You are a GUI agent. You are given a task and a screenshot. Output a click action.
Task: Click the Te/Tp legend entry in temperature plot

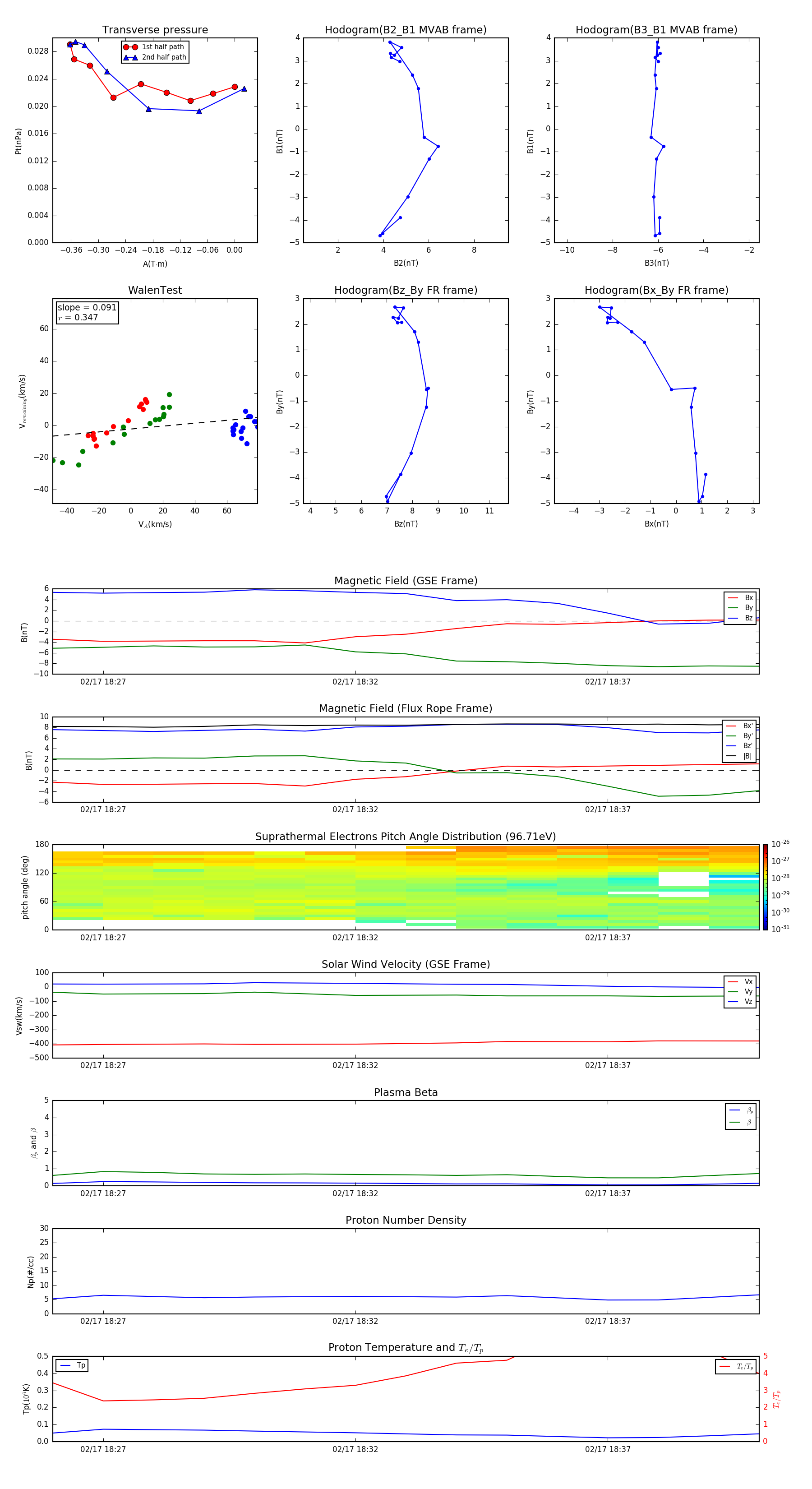pos(736,1366)
